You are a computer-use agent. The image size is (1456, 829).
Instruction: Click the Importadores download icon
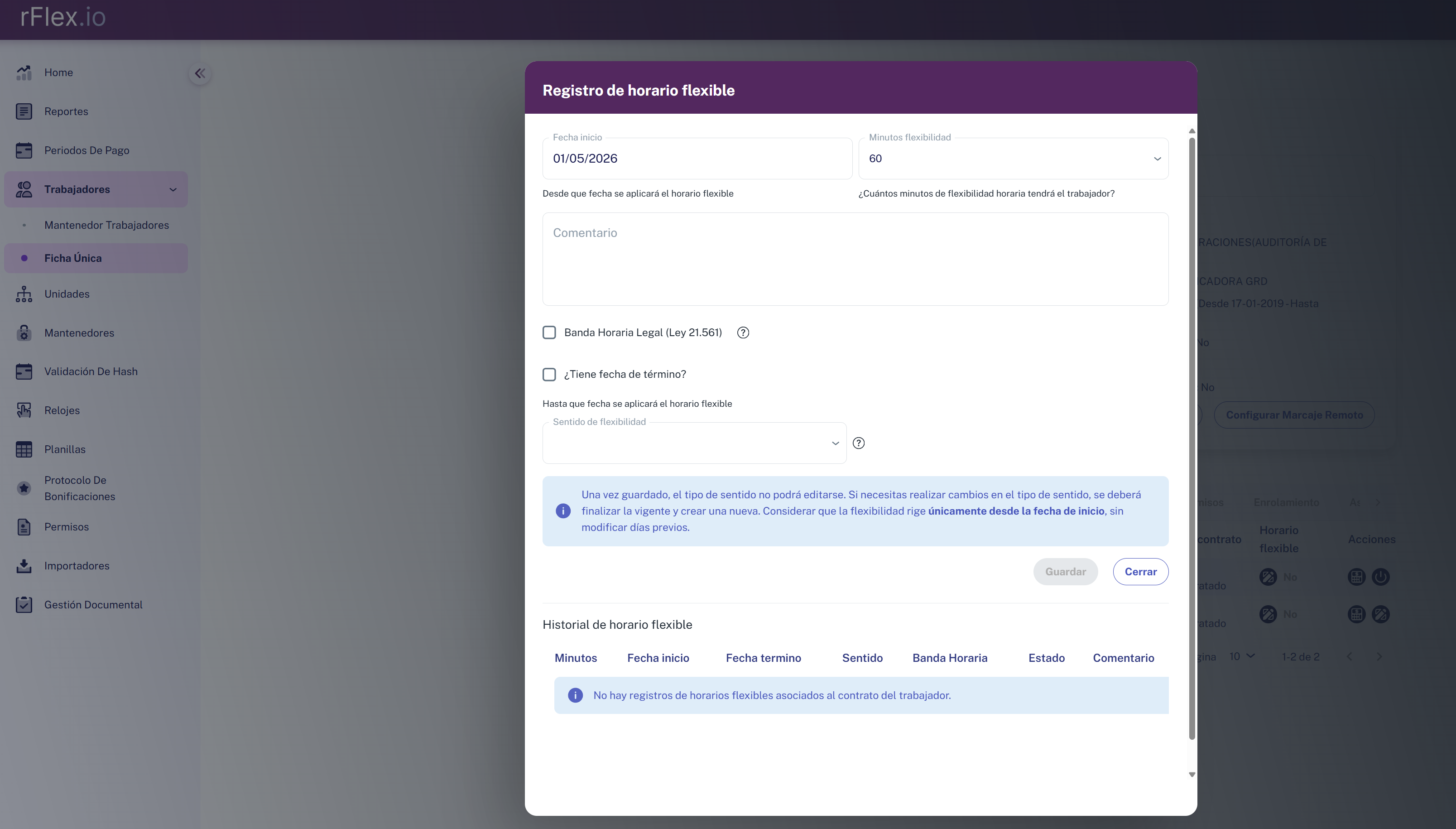pyautogui.click(x=24, y=565)
